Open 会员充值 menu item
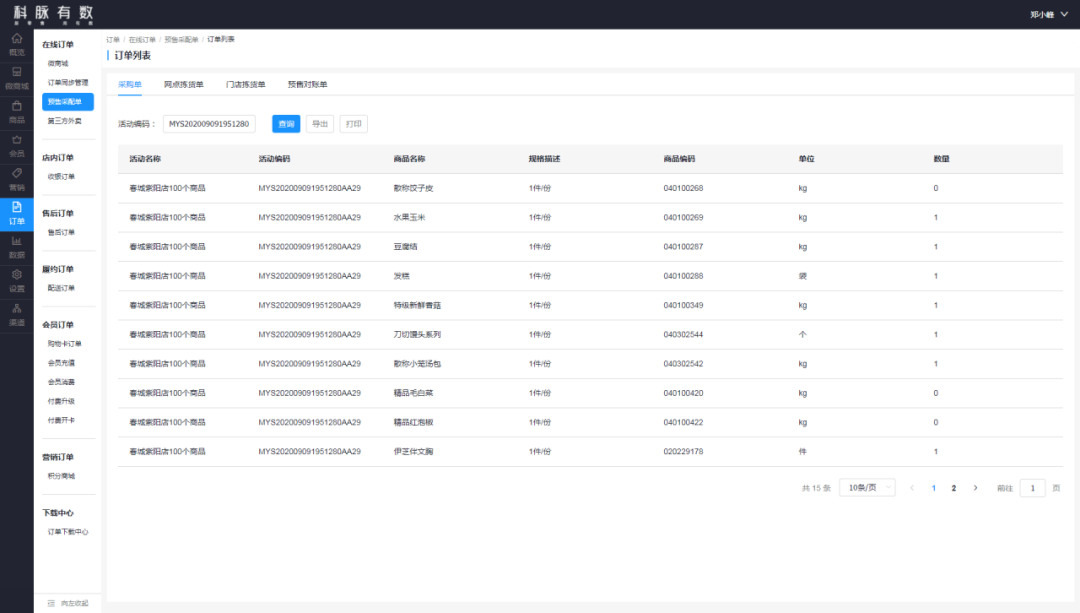This screenshot has width=1080, height=613. [x=61, y=363]
